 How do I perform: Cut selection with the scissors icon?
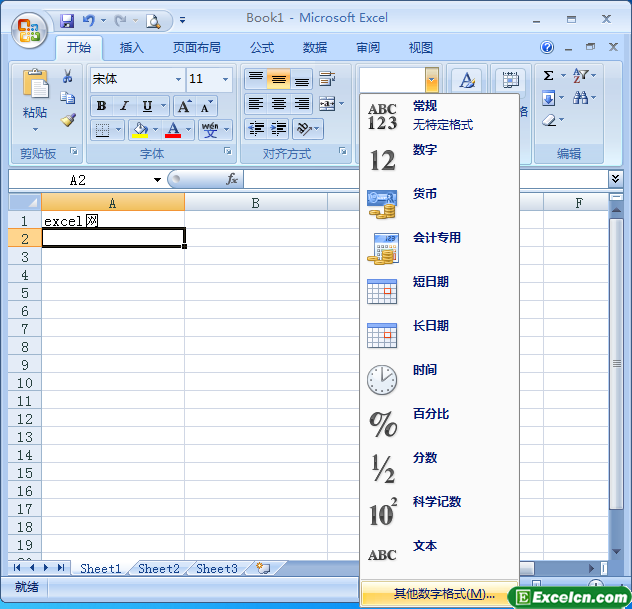coord(67,75)
